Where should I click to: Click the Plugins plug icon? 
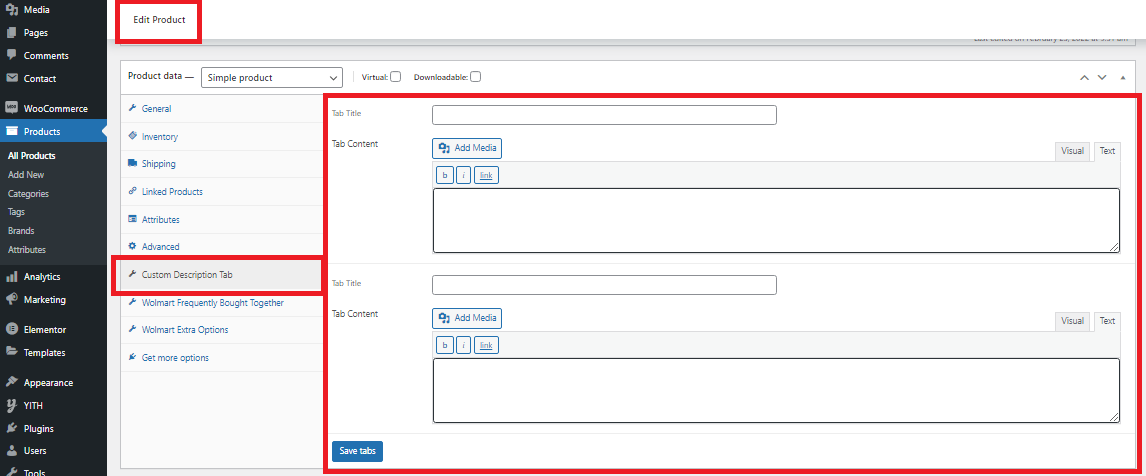[x=12, y=428]
